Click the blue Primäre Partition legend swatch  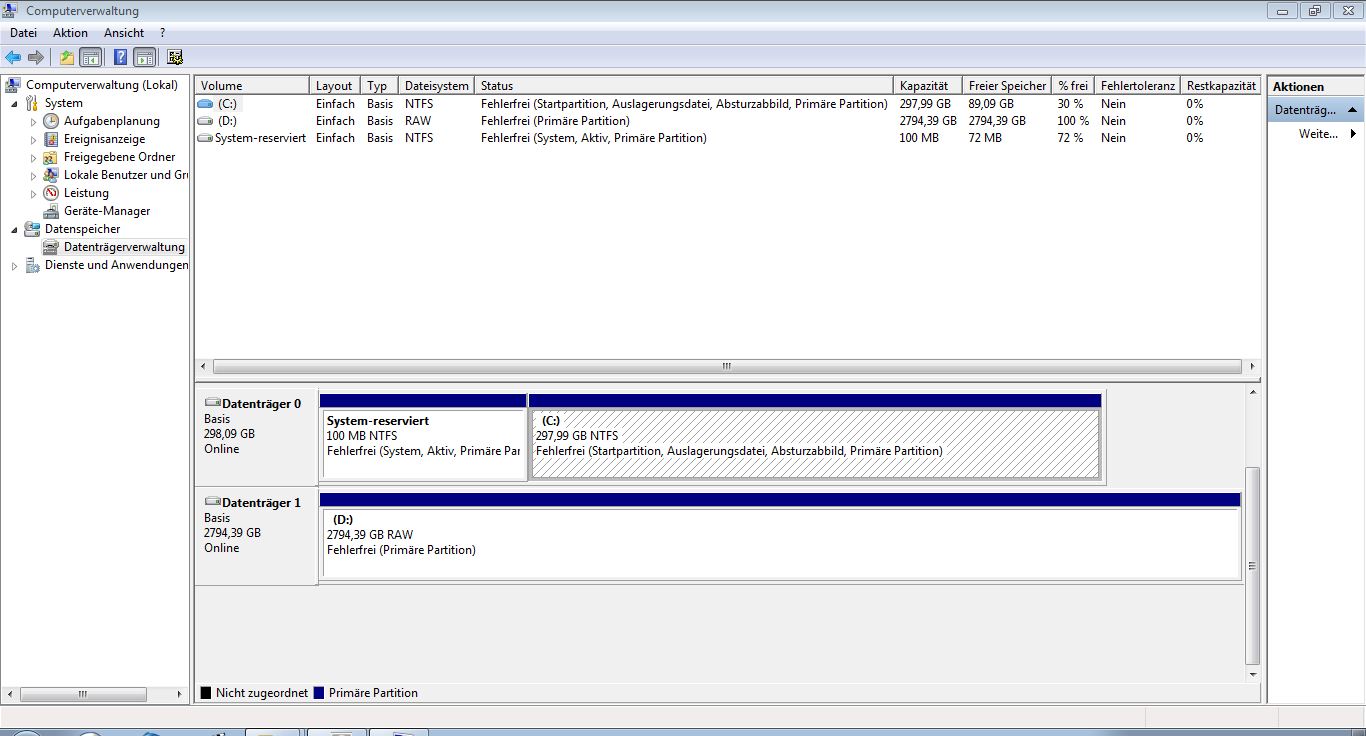[319, 692]
